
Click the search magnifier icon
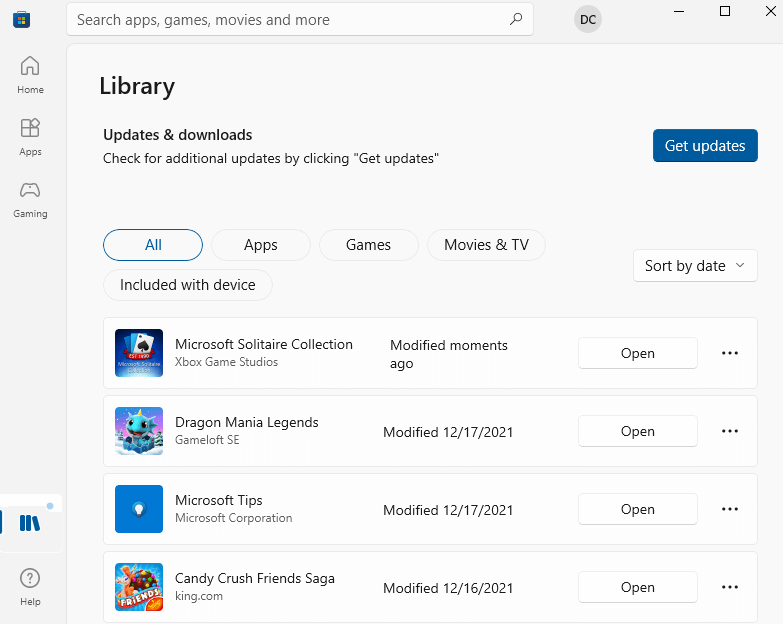point(516,19)
